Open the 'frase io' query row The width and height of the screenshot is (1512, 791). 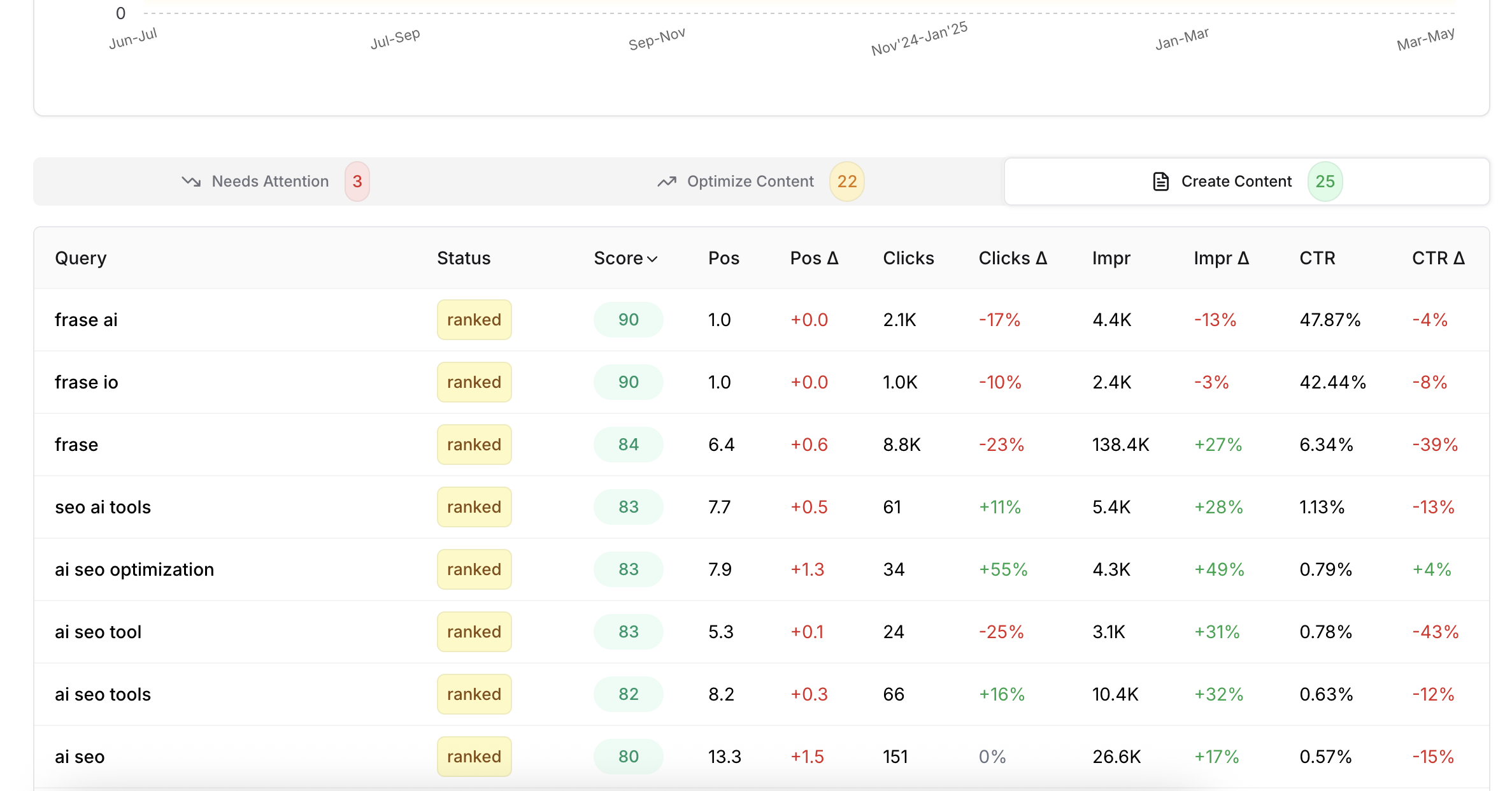[x=762, y=382]
